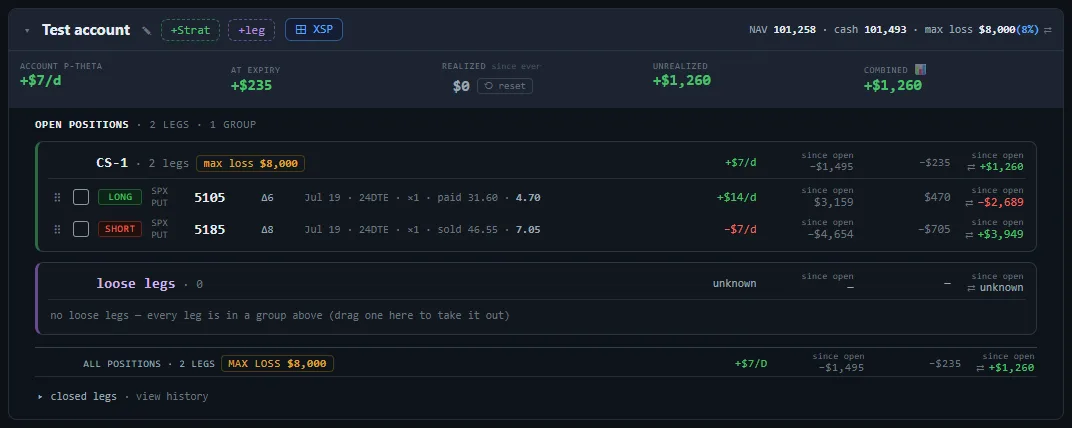The width and height of the screenshot is (1072, 428).
Task: Click the +$14/d theta of long leg
Action: pos(736,198)
